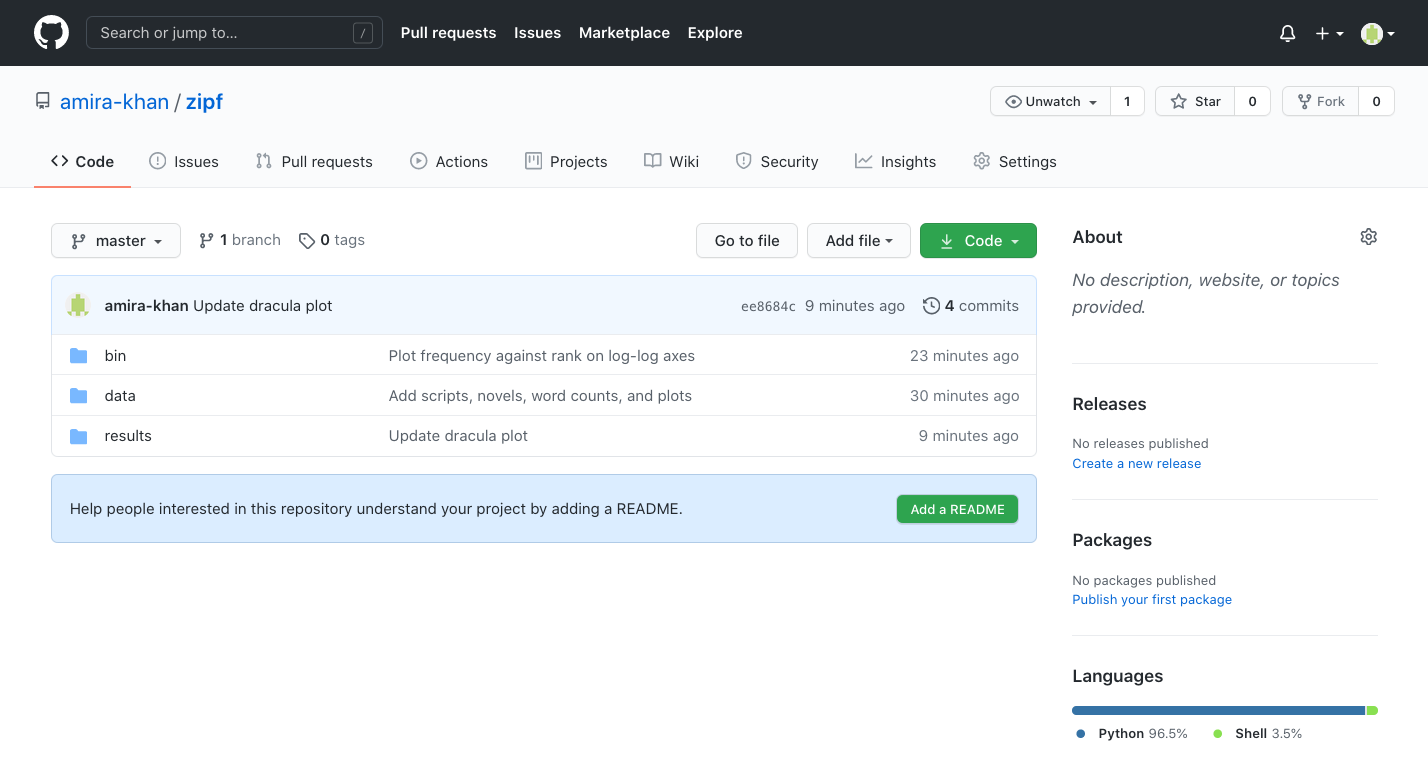Open the data folder

120,396
